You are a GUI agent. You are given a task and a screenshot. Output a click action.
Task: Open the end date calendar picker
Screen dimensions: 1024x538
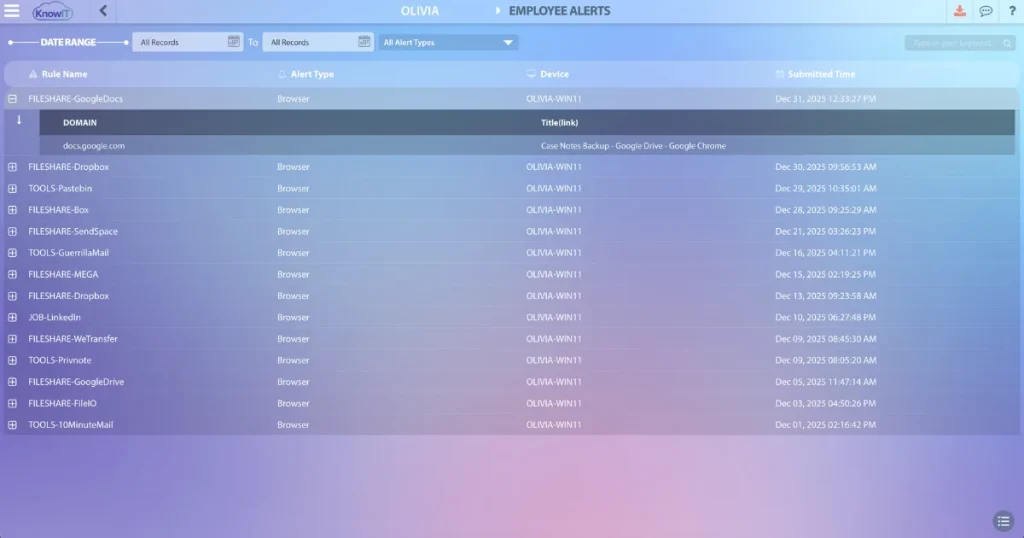coord(364,42)
